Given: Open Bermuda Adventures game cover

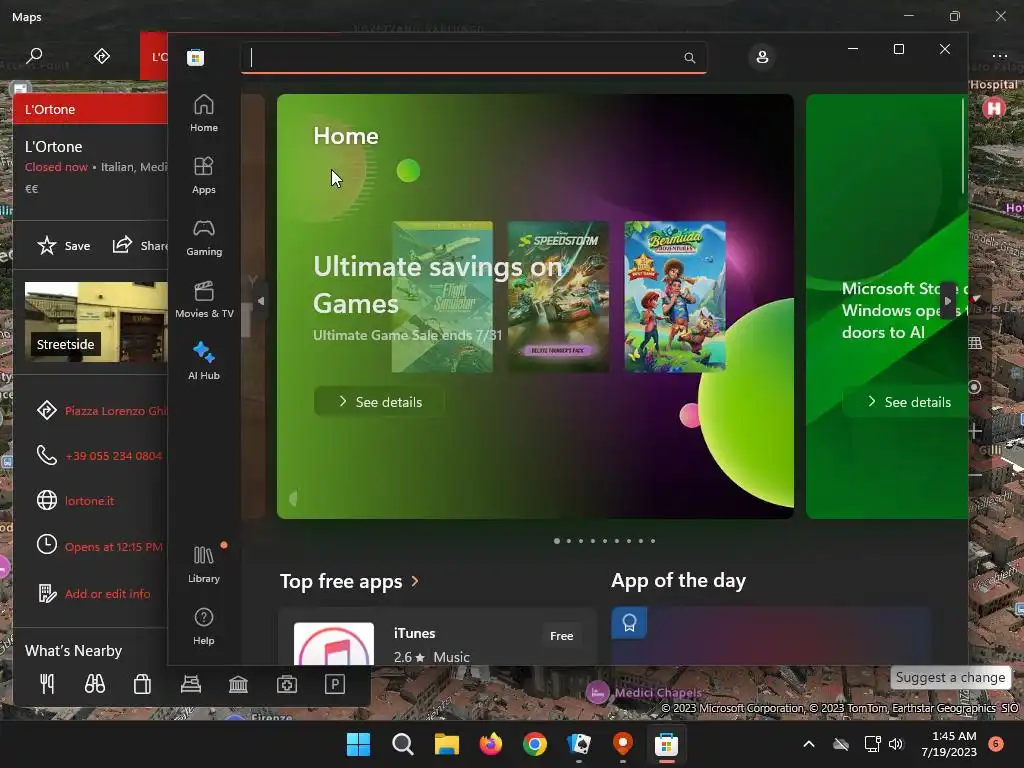Looking at the screenshot, I should tap(675, 296).
